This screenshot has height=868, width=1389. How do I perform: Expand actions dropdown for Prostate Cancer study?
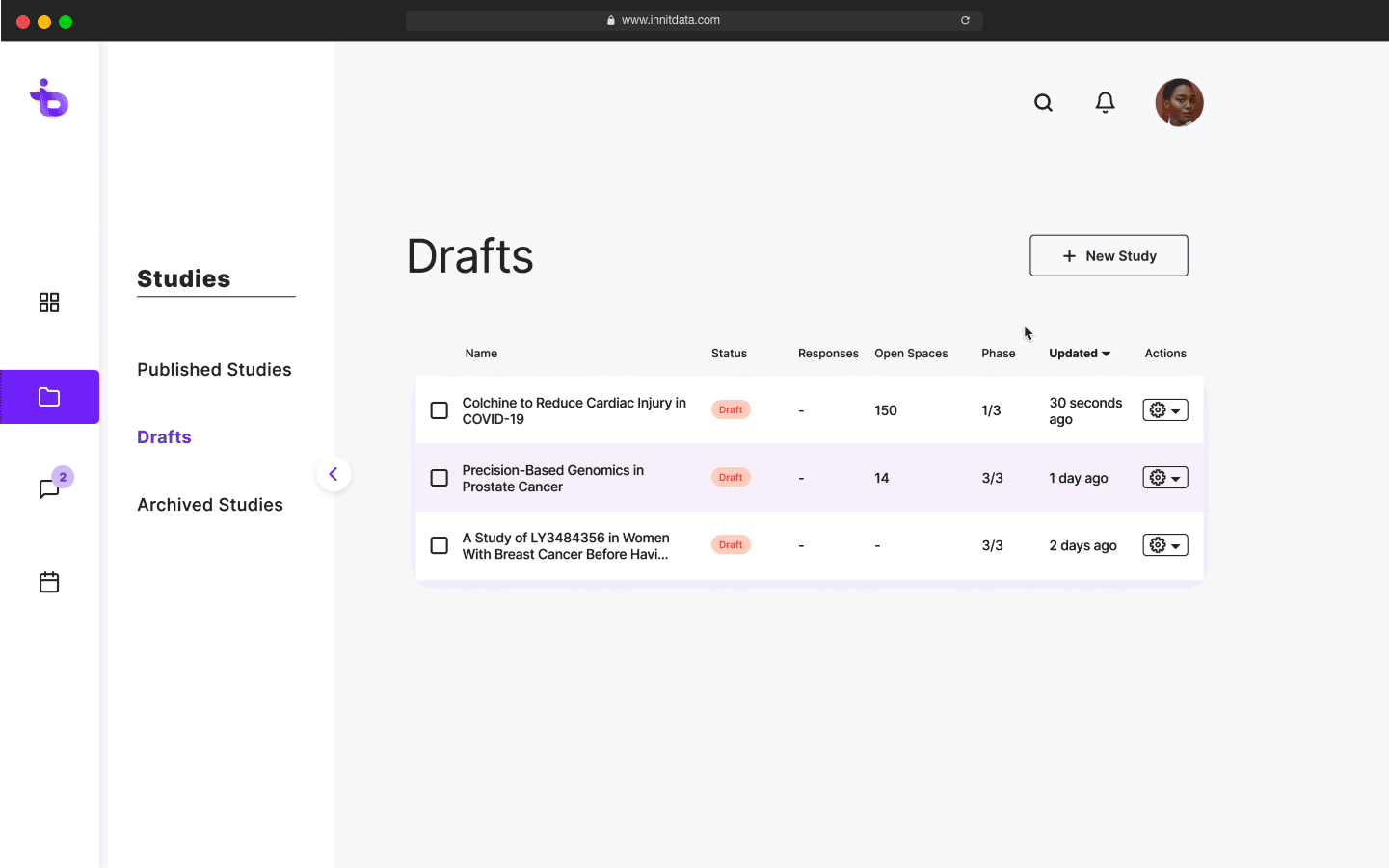[1164, 478]
